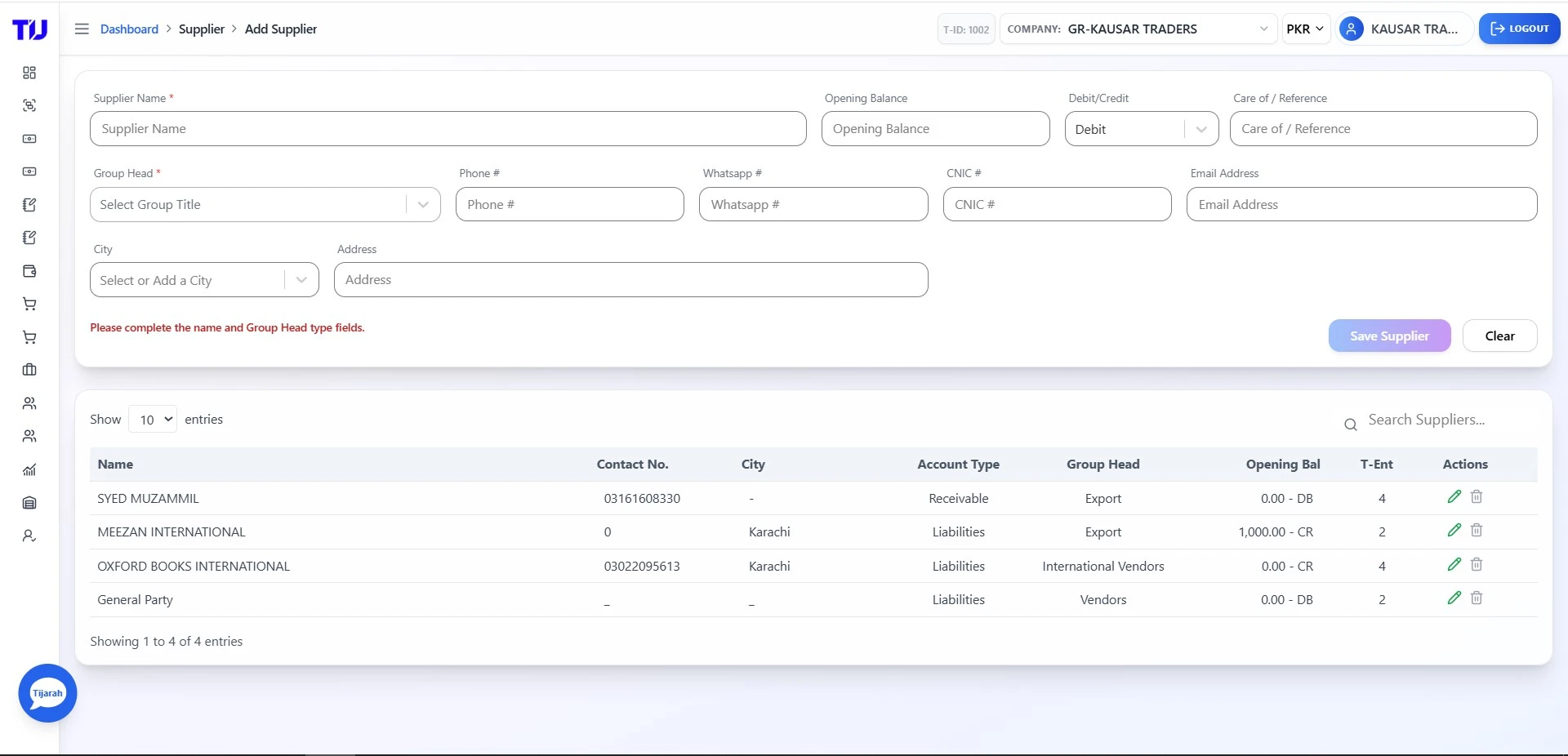Screen dimensions: 1568x756
Task: Click the search magnifier beside Search Suppliers
Action: 1350,425
